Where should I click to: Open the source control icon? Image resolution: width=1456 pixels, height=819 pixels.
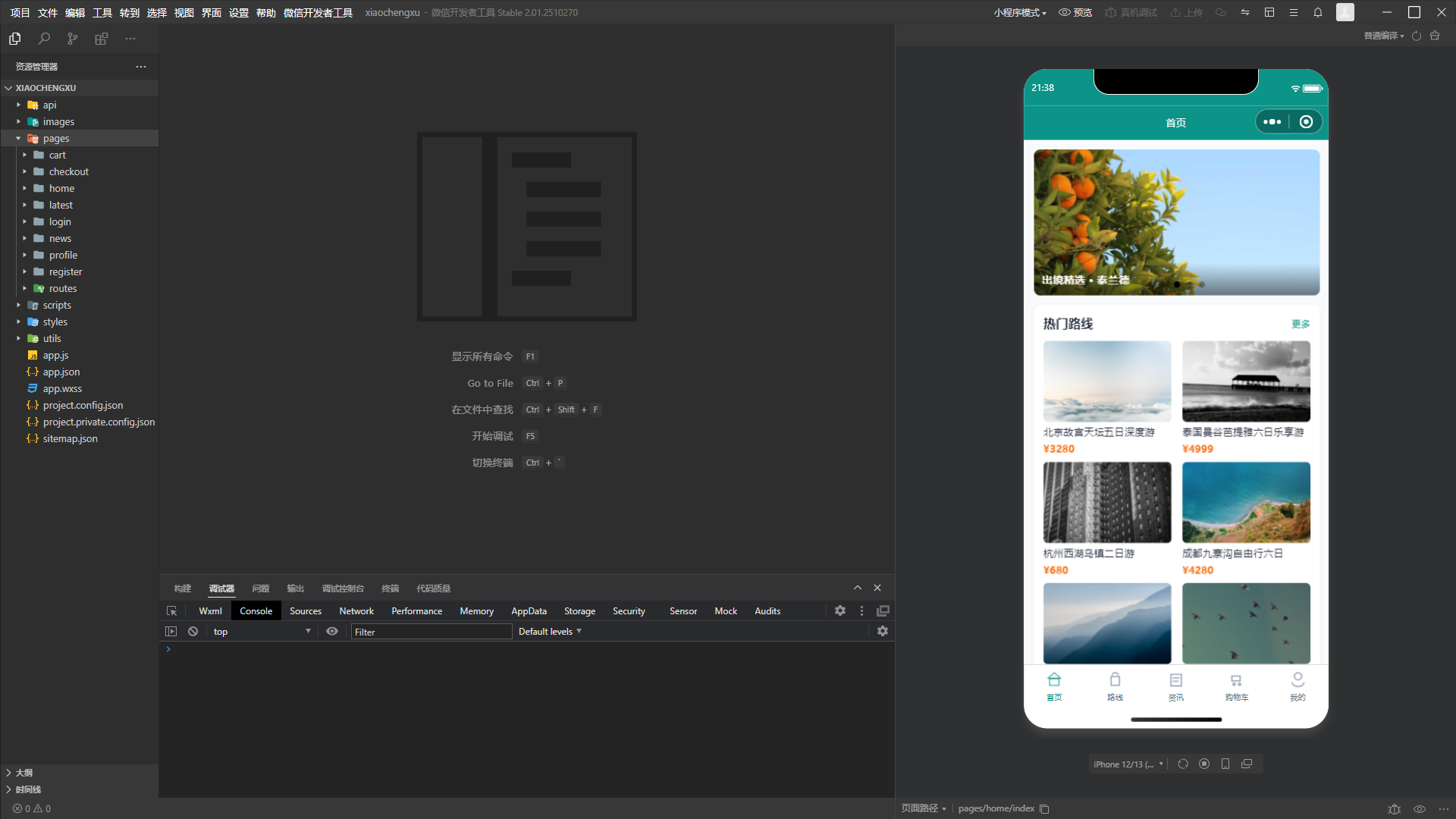click(x=73, y=39)
